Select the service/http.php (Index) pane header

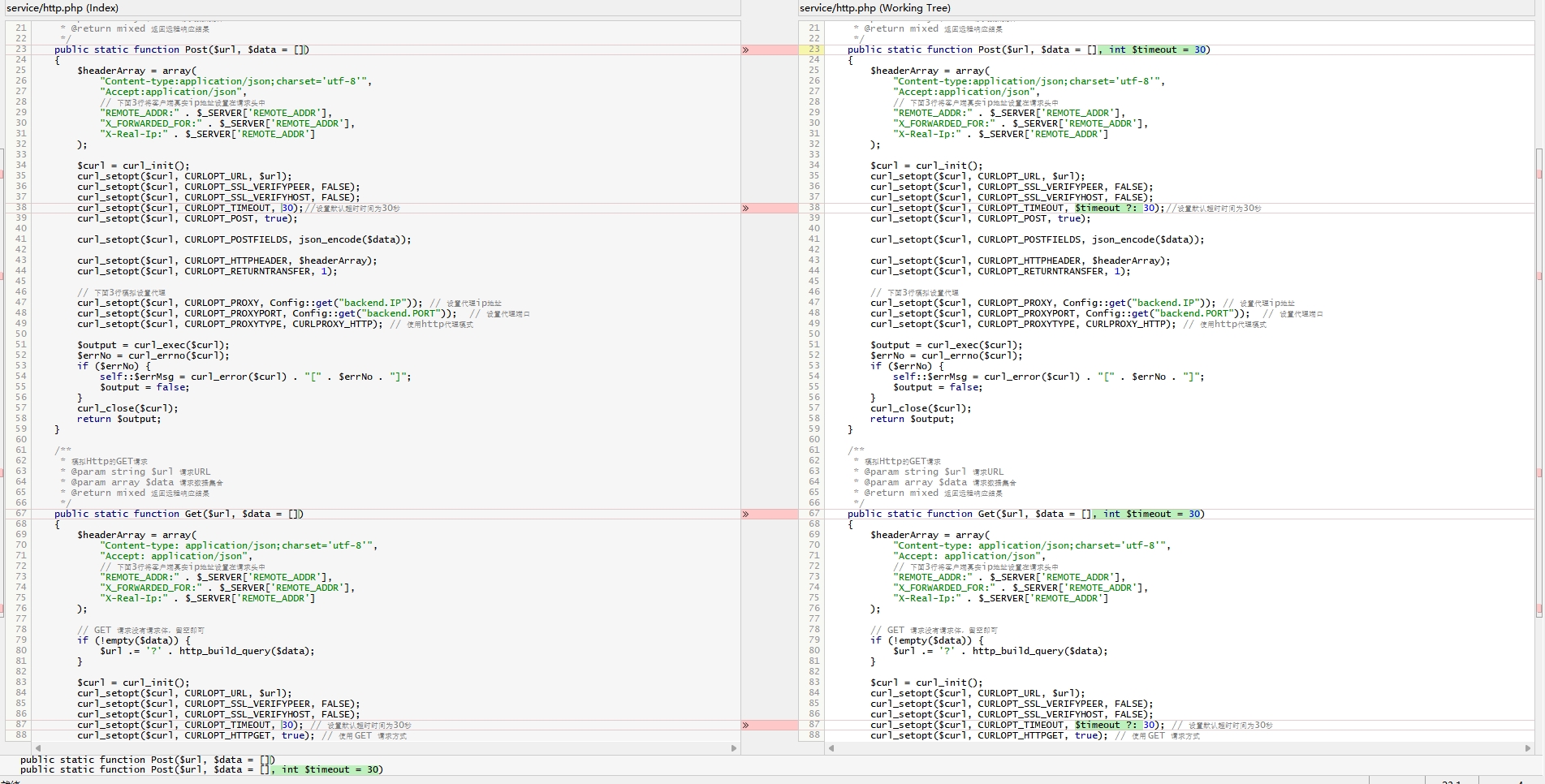pos(63,8)
